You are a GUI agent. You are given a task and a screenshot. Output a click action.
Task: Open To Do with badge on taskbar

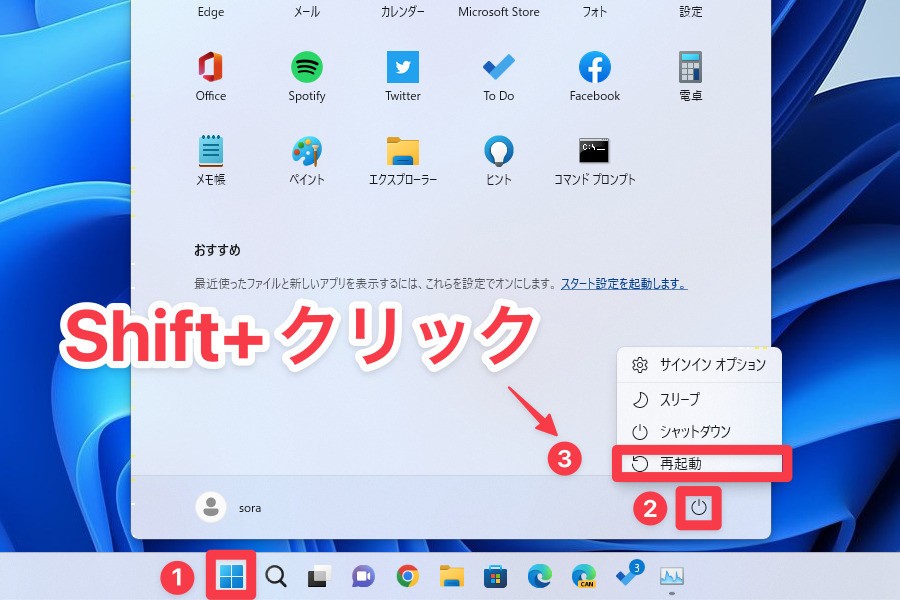(629, 574)
